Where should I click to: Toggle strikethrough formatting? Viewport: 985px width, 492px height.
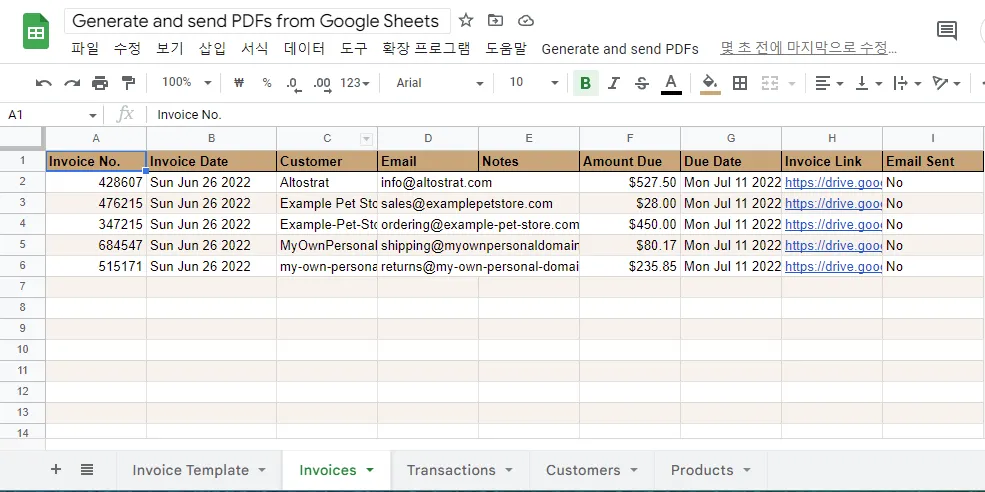pyautogui.click(x=642, y=83)
